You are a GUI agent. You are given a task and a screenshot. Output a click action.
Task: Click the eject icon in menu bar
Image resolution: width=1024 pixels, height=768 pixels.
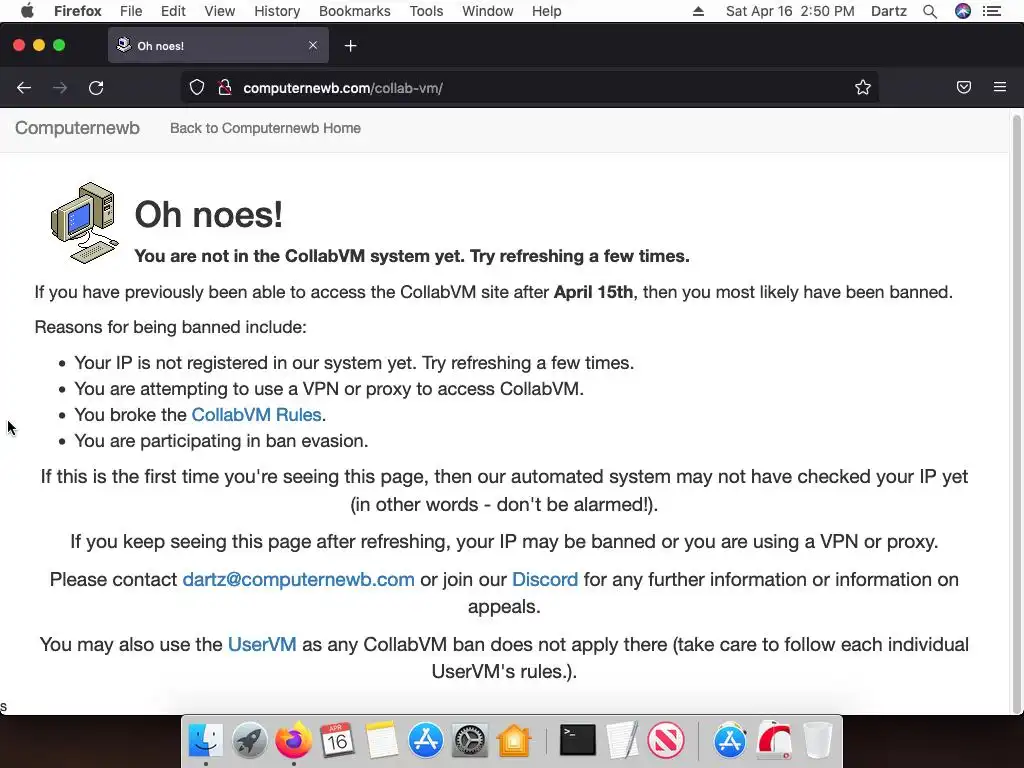tap(698, 11)
